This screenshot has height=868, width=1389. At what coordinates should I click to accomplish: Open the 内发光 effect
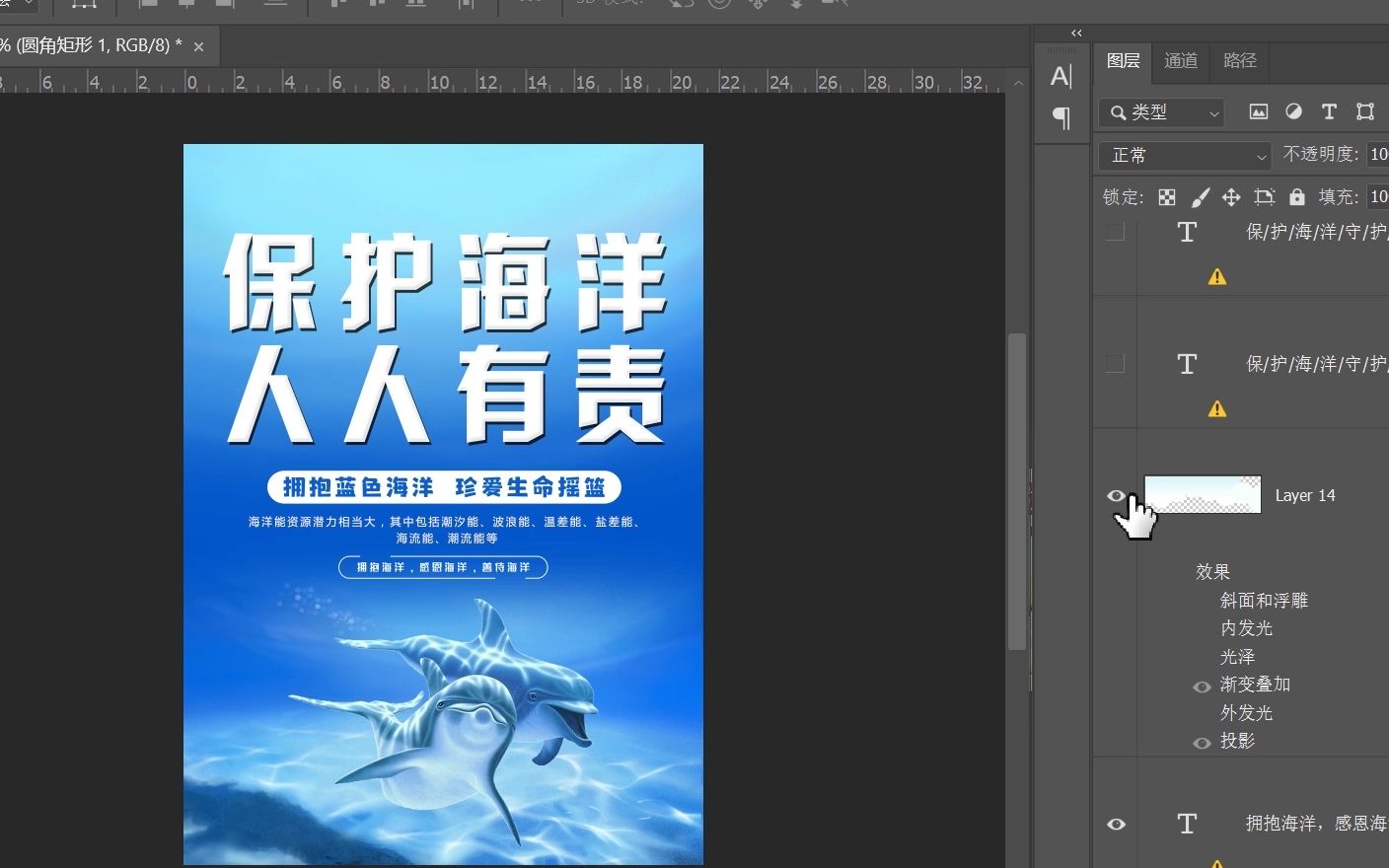coord(1246,628)
